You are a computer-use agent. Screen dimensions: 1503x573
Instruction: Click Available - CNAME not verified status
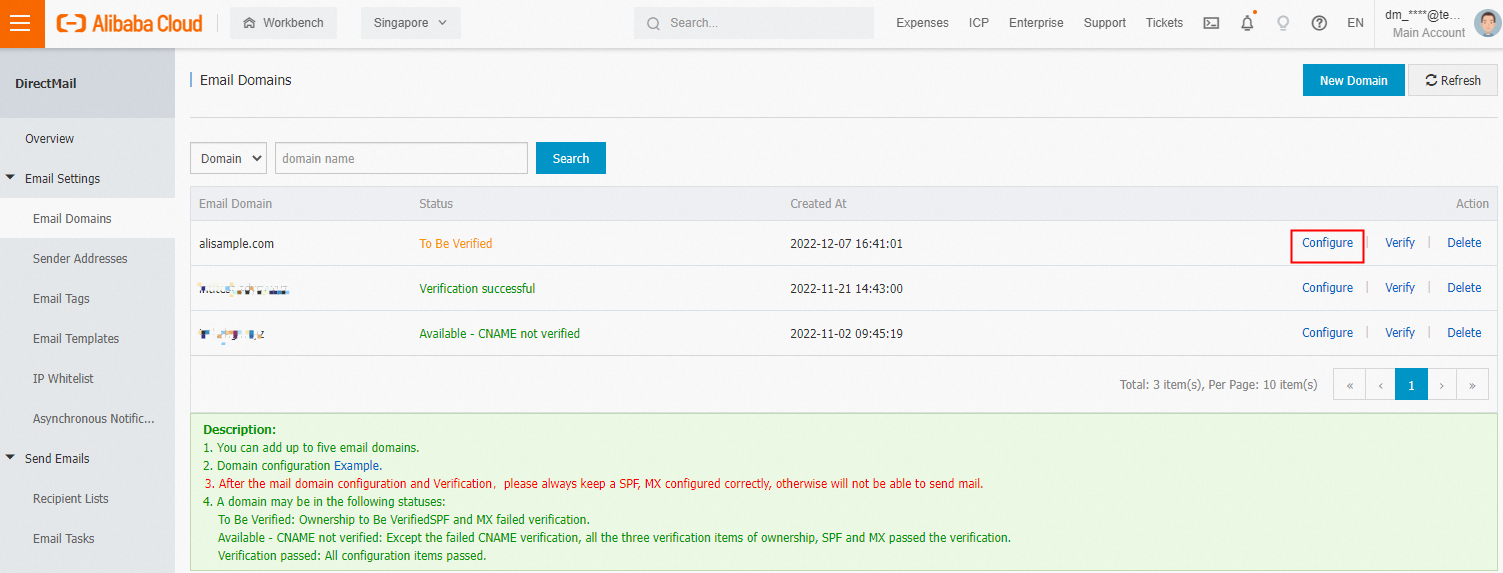[499, 333]
